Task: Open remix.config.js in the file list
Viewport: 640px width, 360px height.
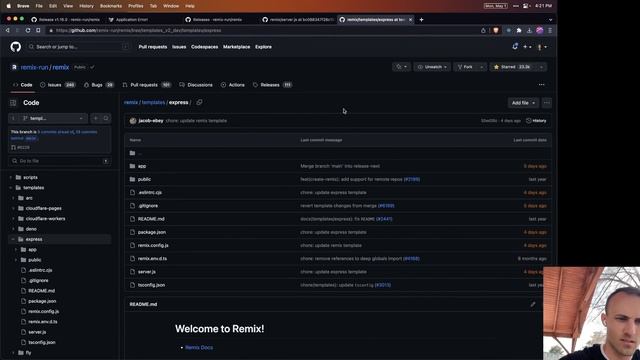Action: point(153,245)
